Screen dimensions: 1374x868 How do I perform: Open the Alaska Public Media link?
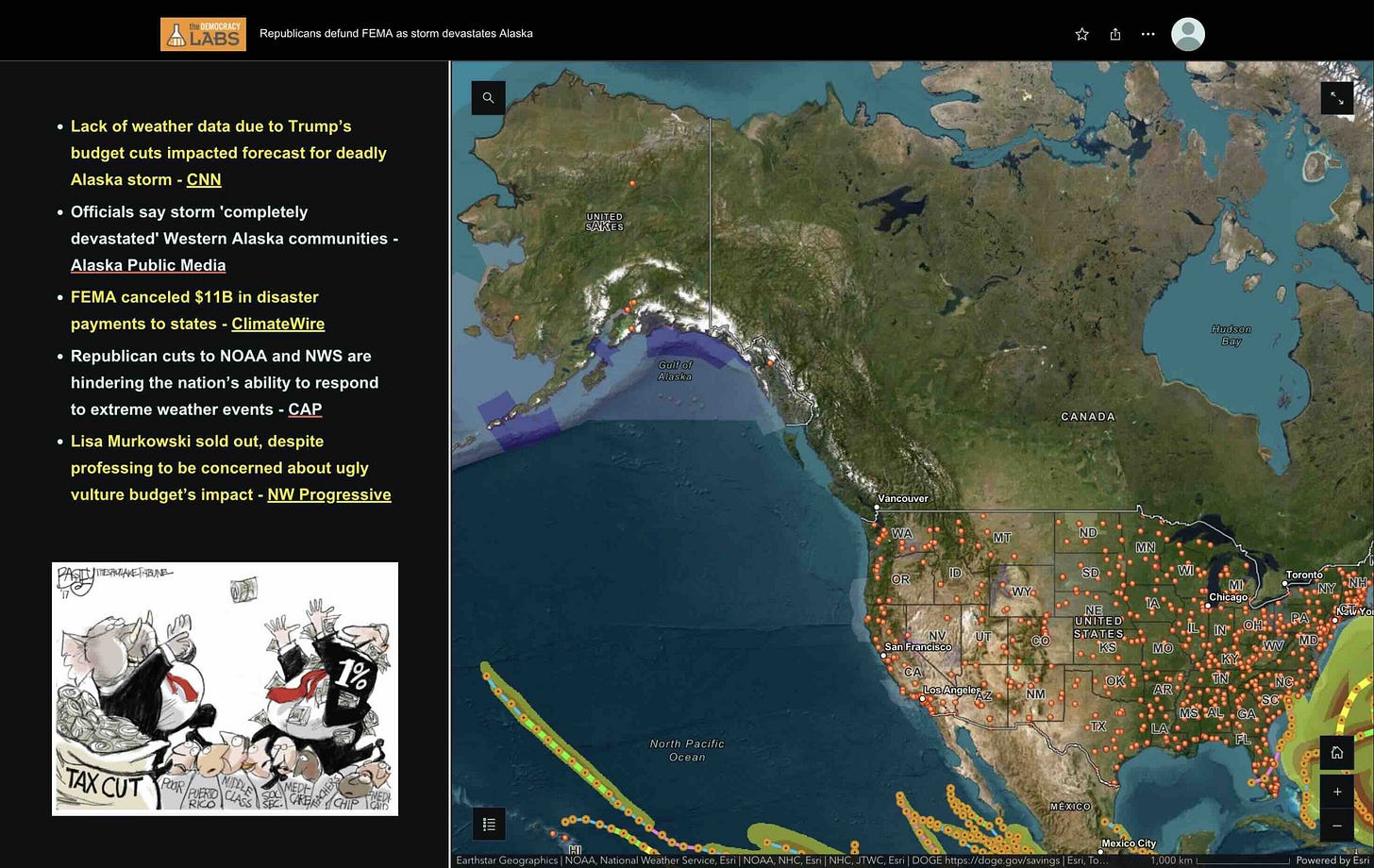[148, 265]
